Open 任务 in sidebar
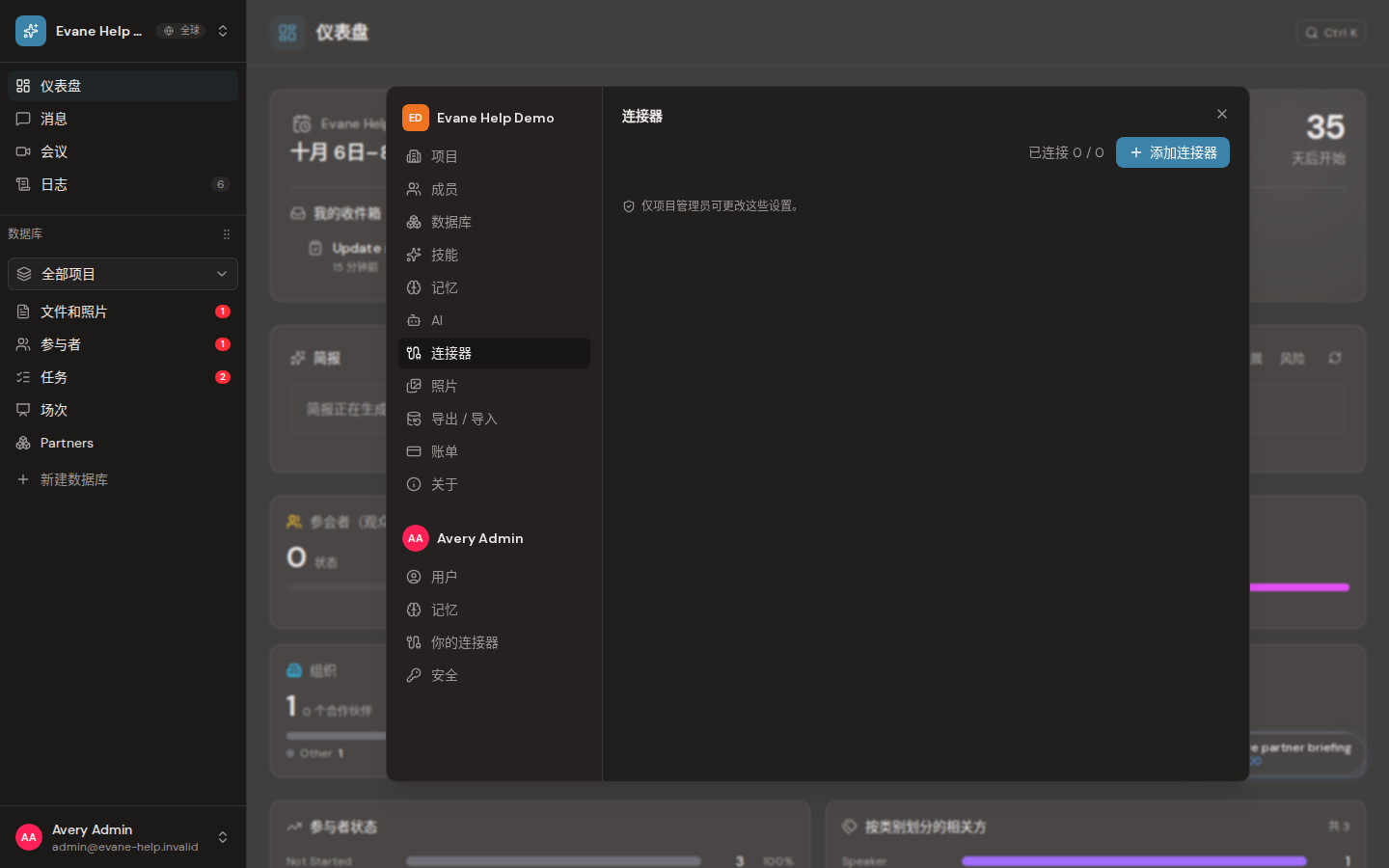The image size is (1389, 868). tap(123, 377)
